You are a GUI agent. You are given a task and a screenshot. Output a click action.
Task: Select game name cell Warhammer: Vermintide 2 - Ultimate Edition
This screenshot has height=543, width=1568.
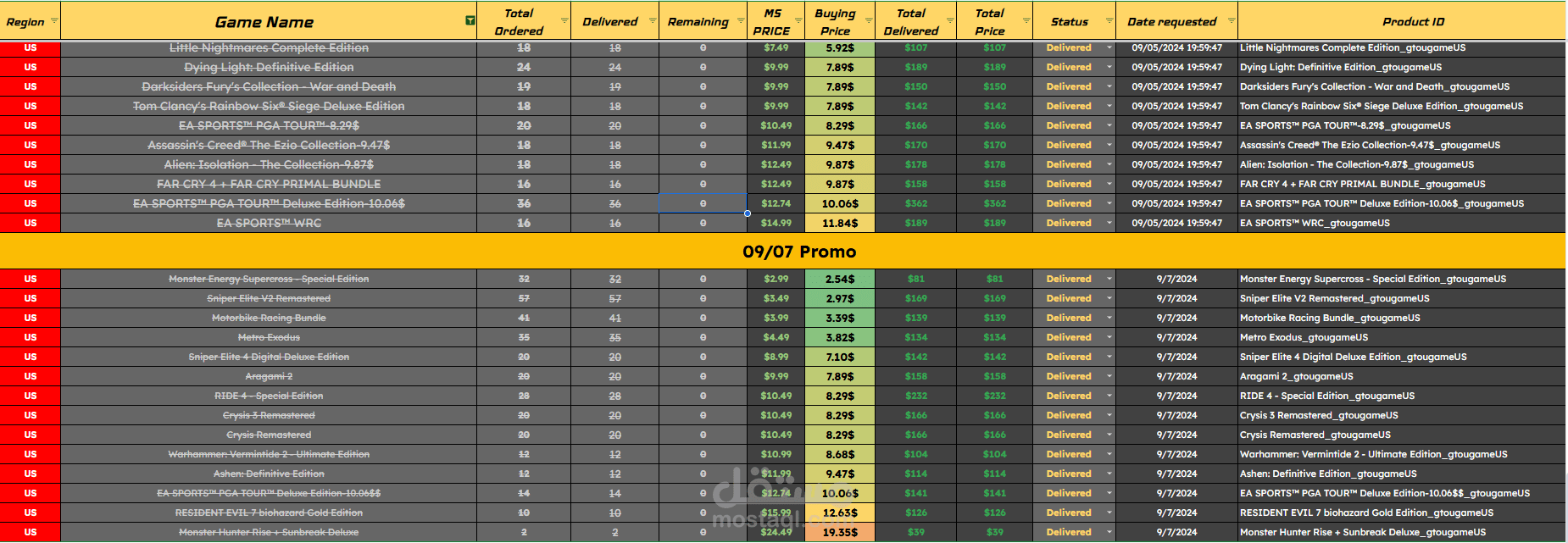269,454
